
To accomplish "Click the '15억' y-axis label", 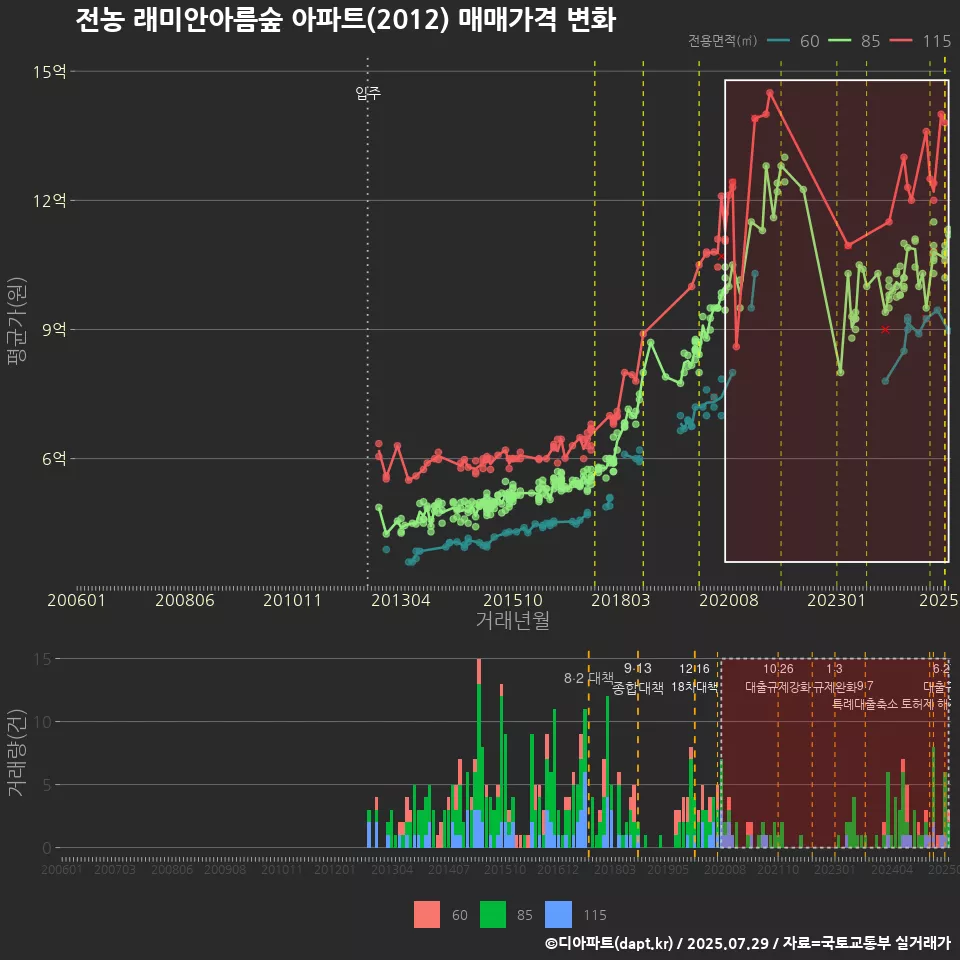I will [50, 72].
